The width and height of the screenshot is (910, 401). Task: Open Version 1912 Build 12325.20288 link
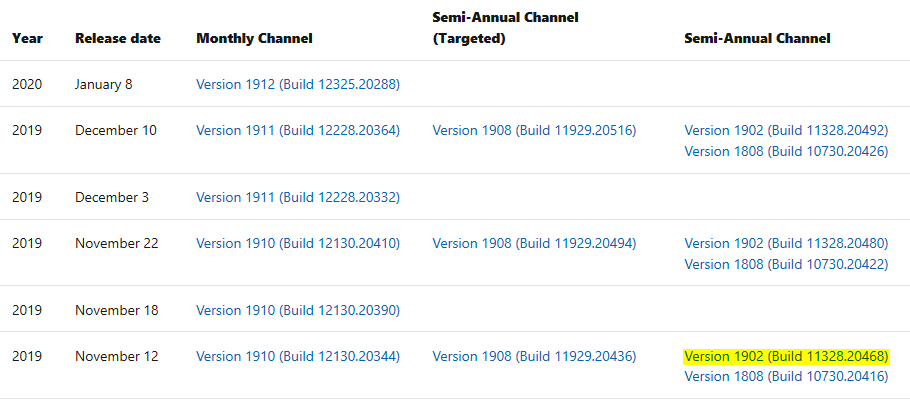click(x=298, y=84)
